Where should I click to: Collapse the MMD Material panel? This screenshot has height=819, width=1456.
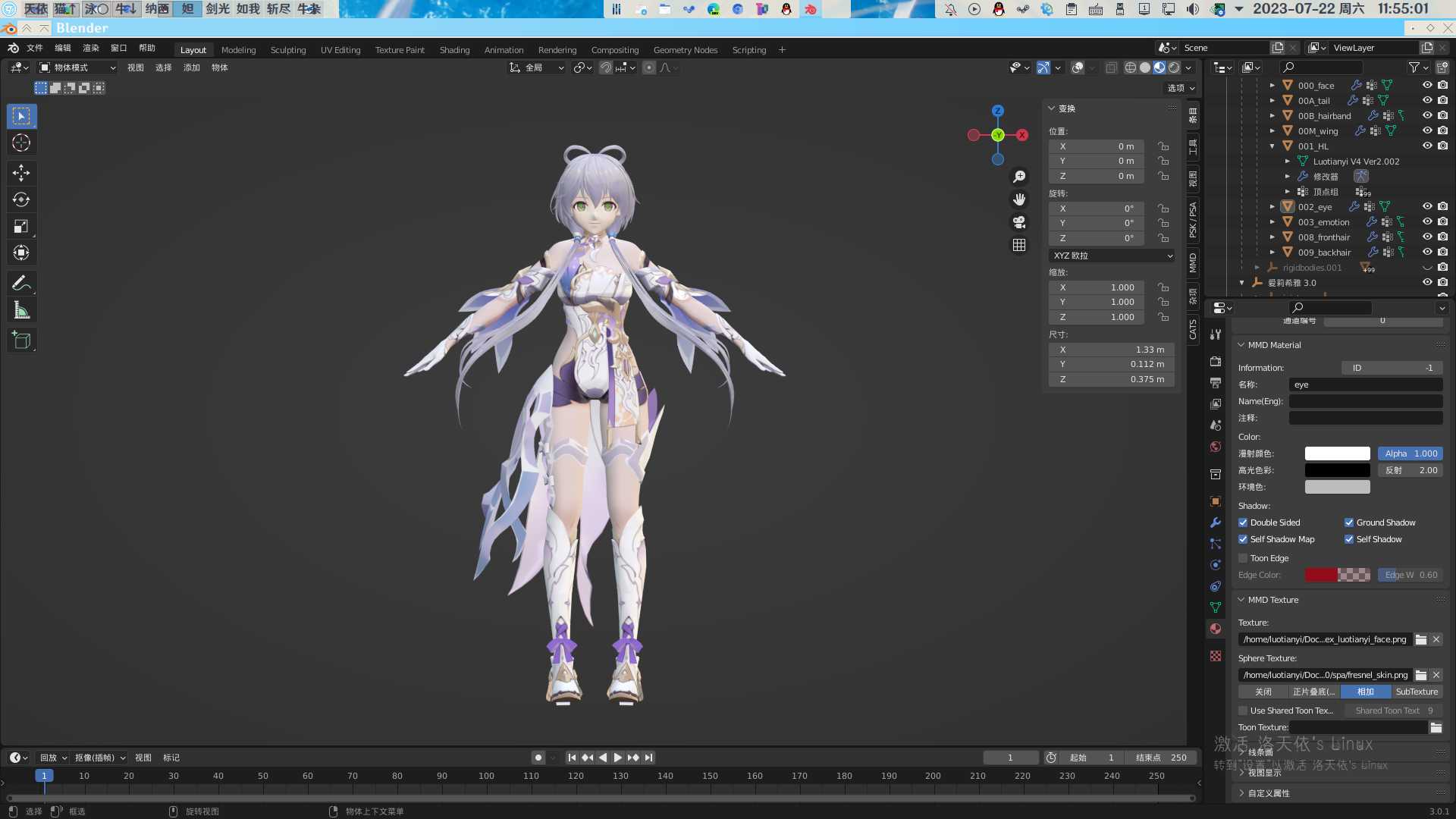[1241, 345]
